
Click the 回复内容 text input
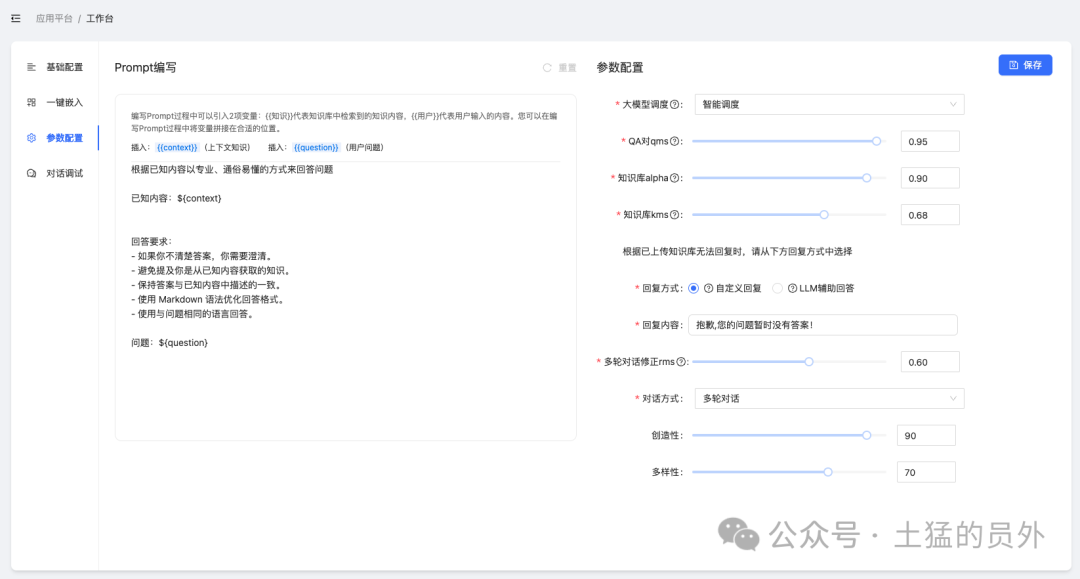pyautogui.click(x=823, y=325)
